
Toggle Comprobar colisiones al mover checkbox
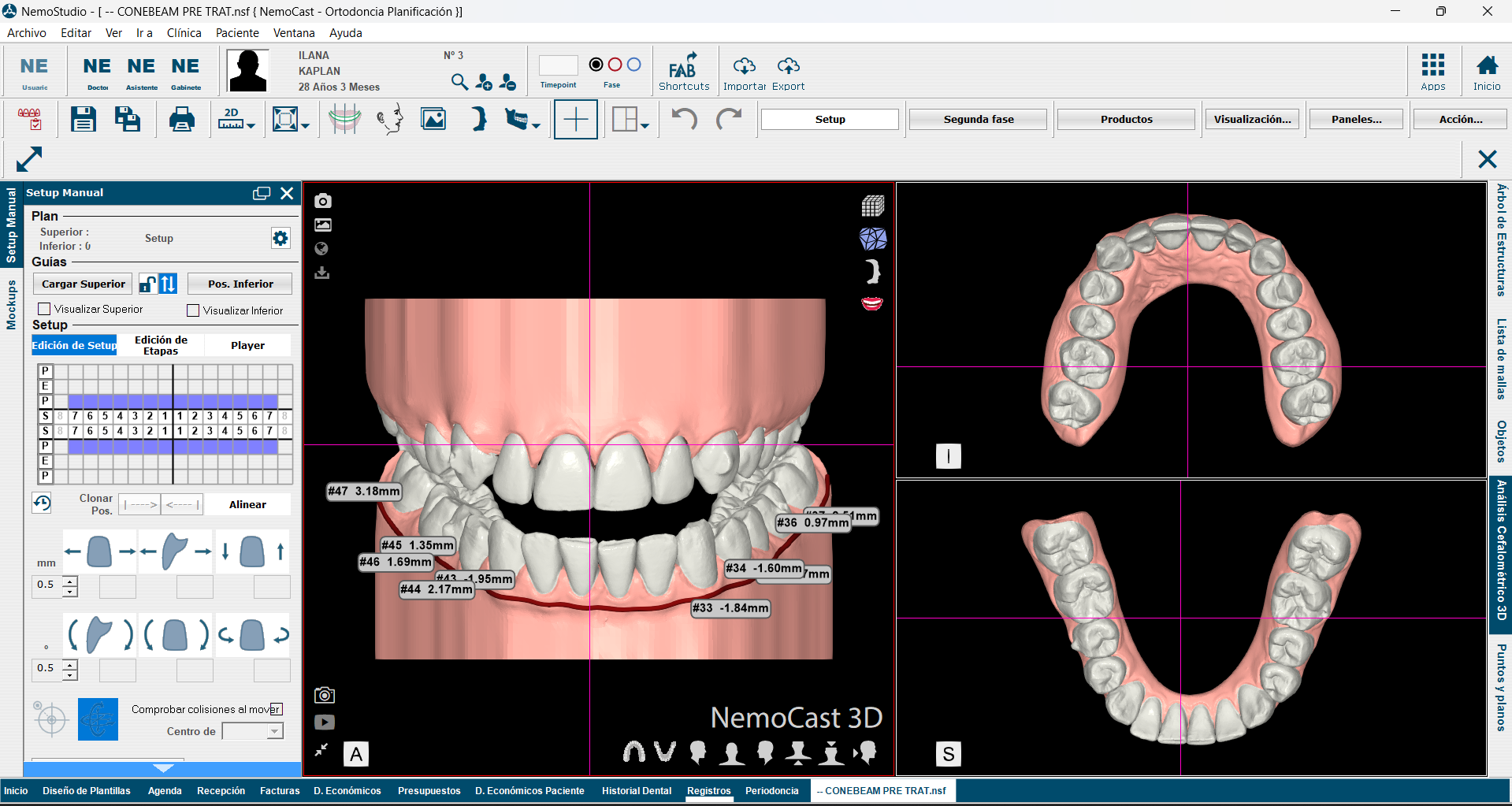click(276, 709)
